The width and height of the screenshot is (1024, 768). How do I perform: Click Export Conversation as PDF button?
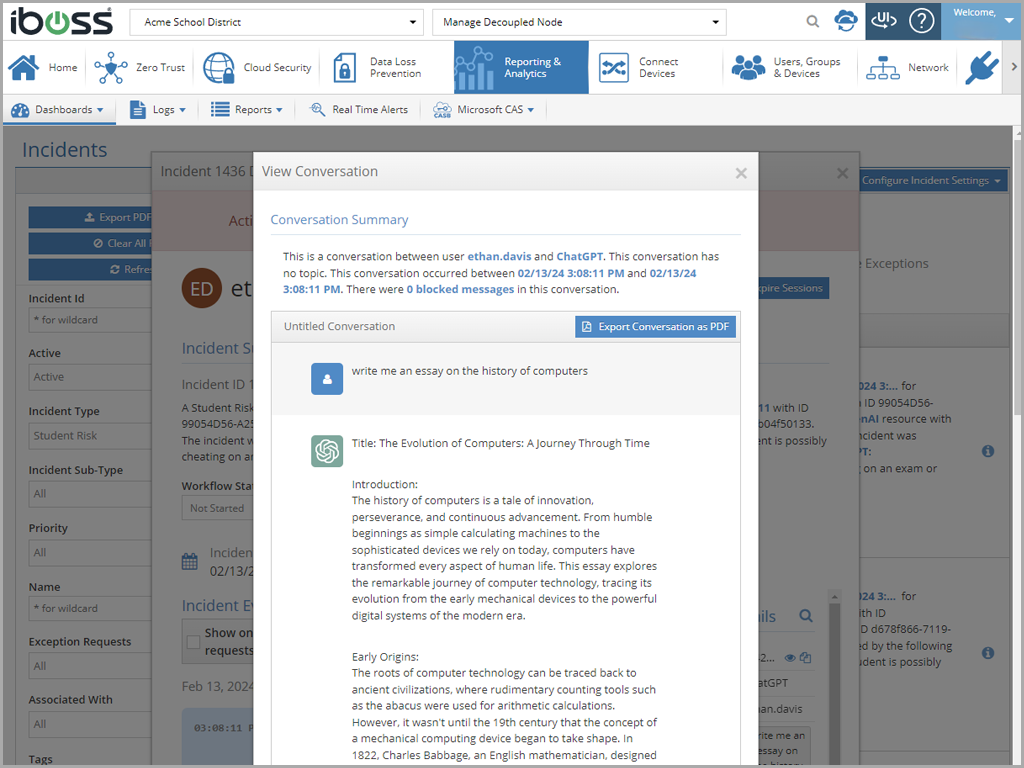655,327
